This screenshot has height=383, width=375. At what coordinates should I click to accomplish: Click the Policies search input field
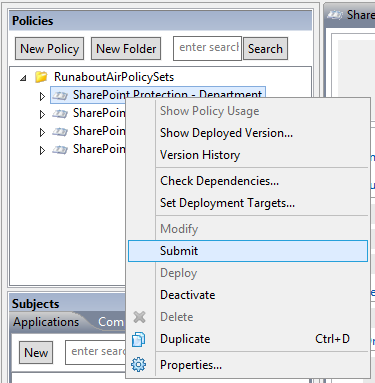207,48
